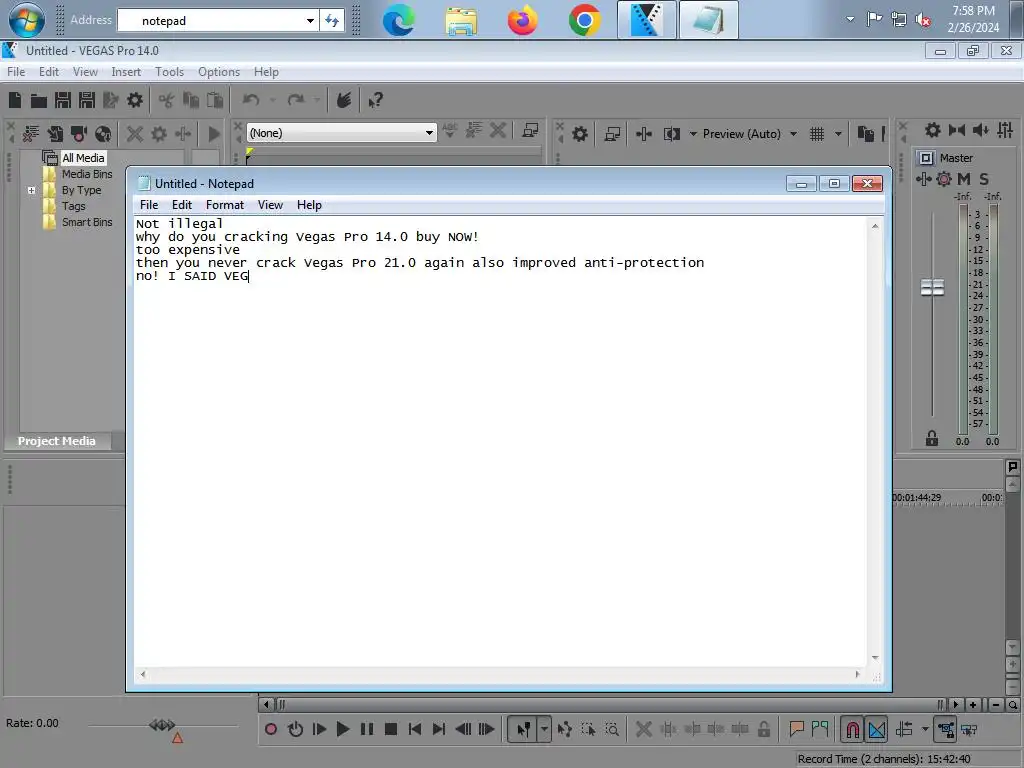Screen dimensions: 1024x768
Task: Toggle Enable Snapping magnet button
Action: [853, 729]
